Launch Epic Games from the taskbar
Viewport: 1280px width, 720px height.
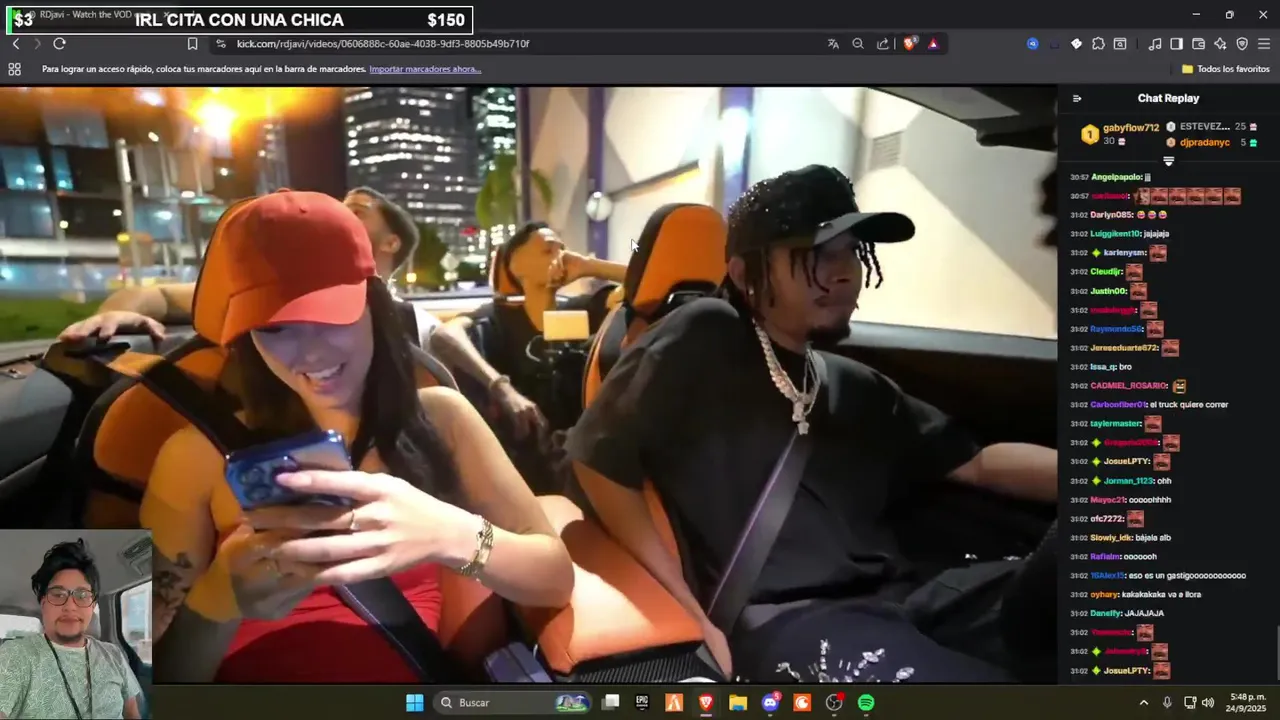[x=642, y=703]
